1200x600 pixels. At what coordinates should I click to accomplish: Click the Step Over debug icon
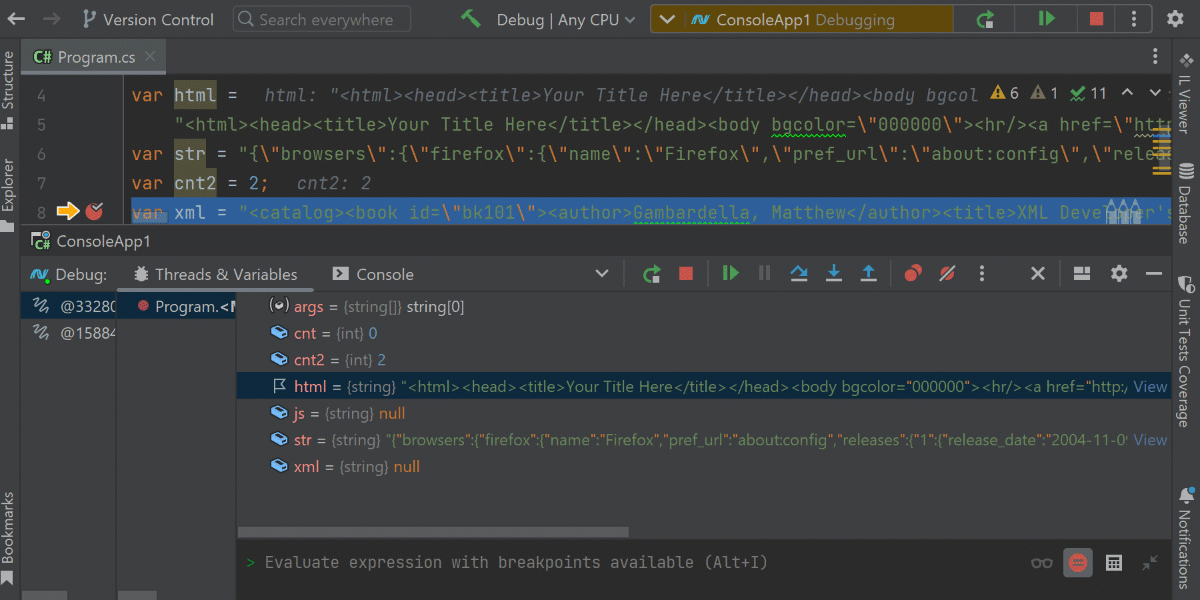[x=798, y=273]
